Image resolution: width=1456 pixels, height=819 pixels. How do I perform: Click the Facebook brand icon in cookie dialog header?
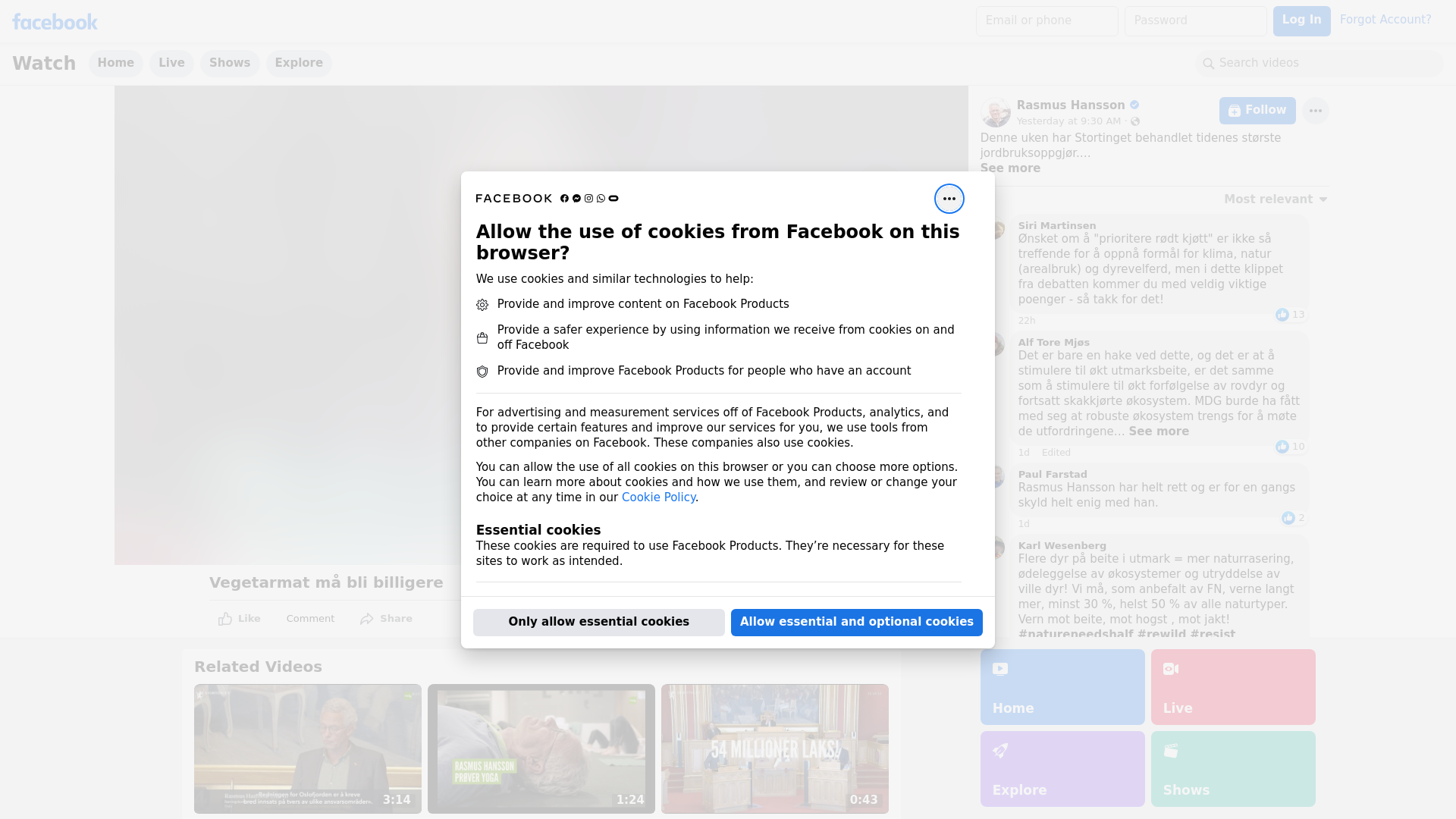click(564, 199)
